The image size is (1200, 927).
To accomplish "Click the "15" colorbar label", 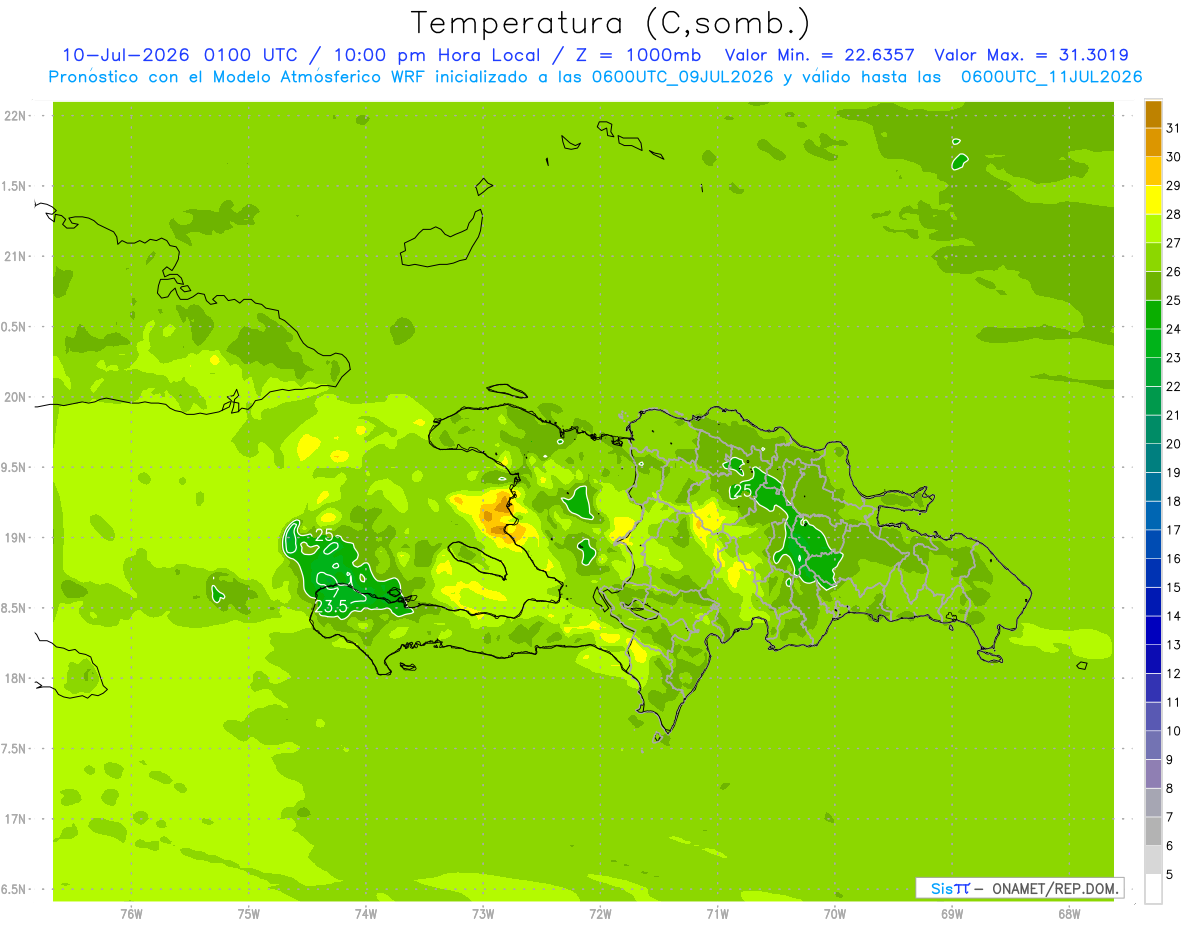I will coord(1173,587).
